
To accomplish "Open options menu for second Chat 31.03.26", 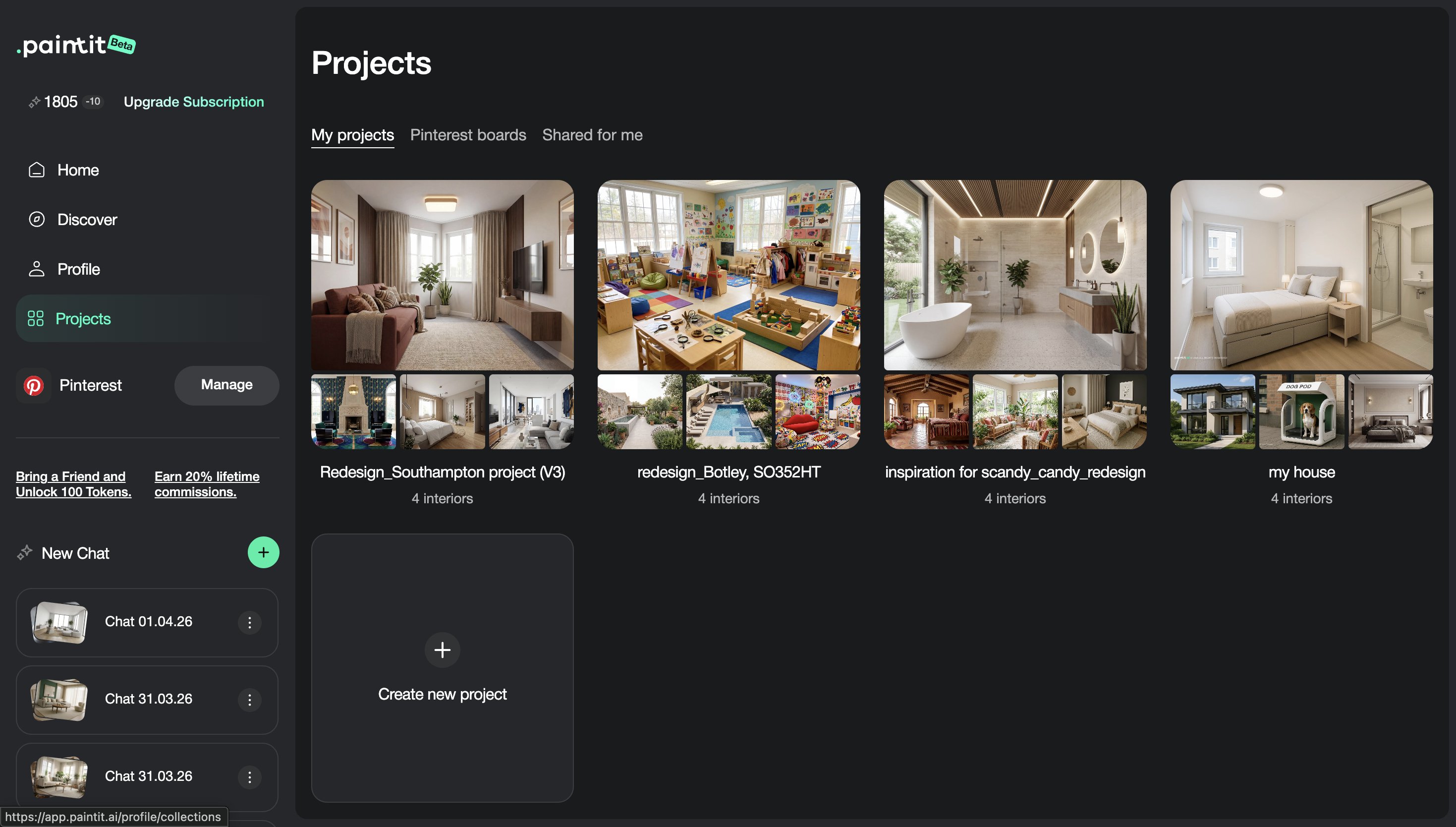I will click(x=249, y=777).
